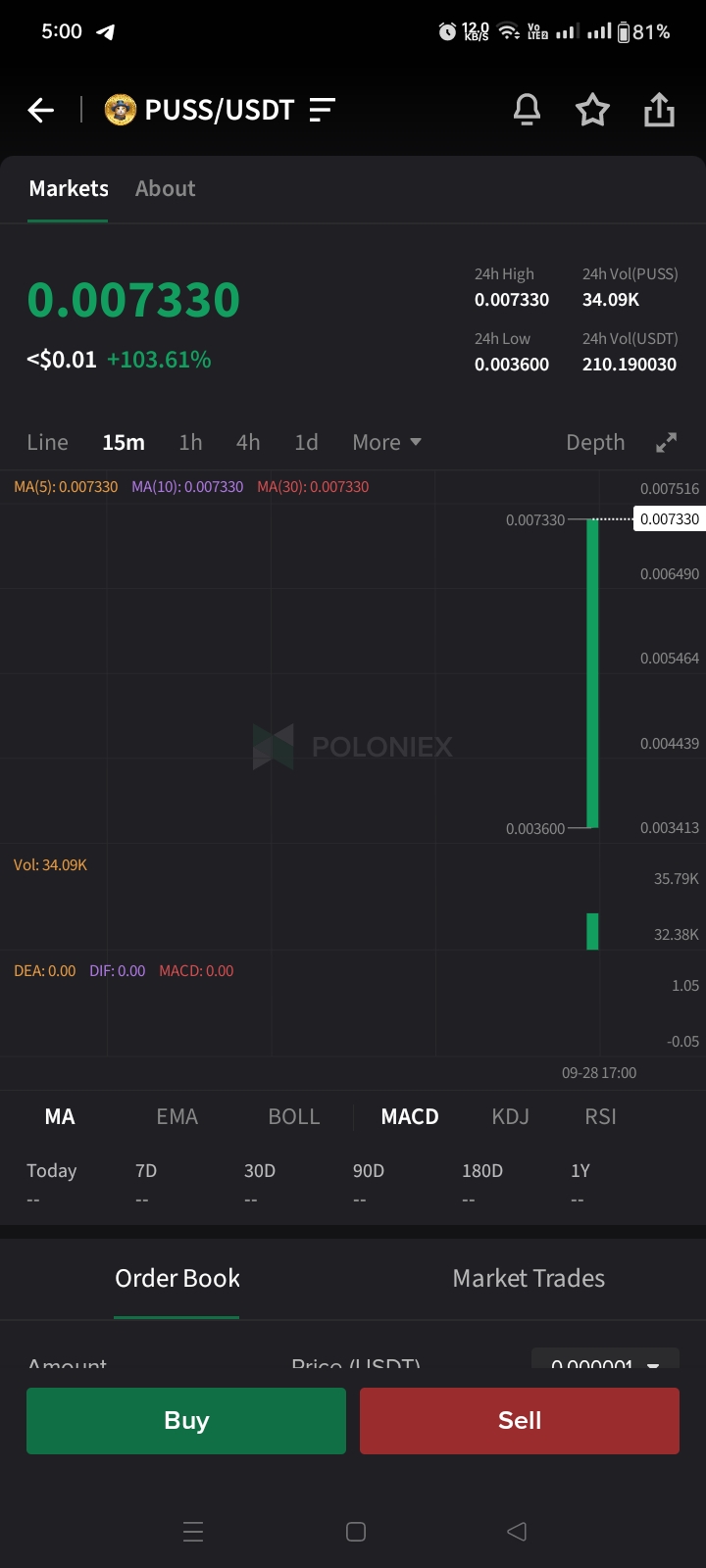Expand the order book precision dropdown
706x1568 pixels.
point(605,1359)
